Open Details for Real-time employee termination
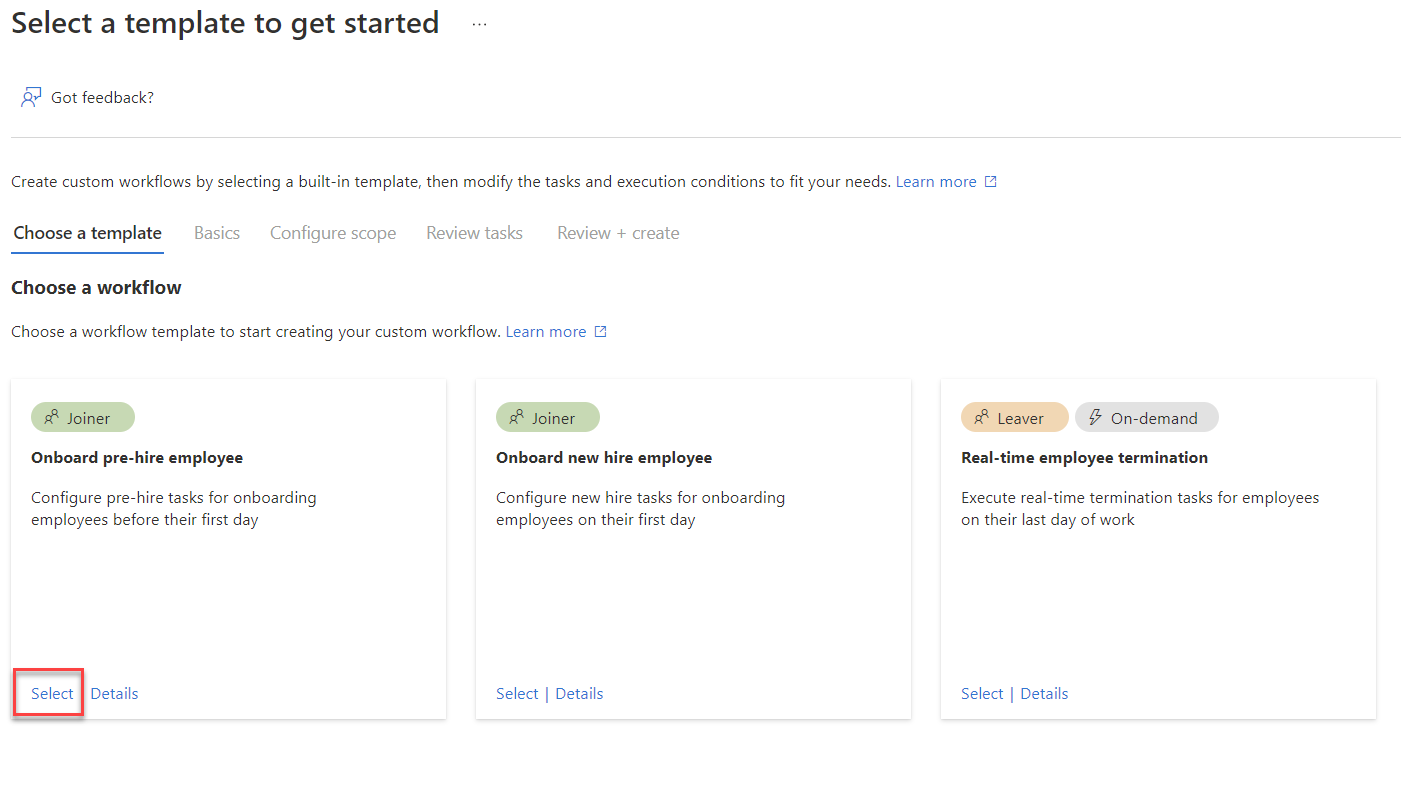The width and height of the screenshot is (1401, 790). click(x=1044, y=693)
